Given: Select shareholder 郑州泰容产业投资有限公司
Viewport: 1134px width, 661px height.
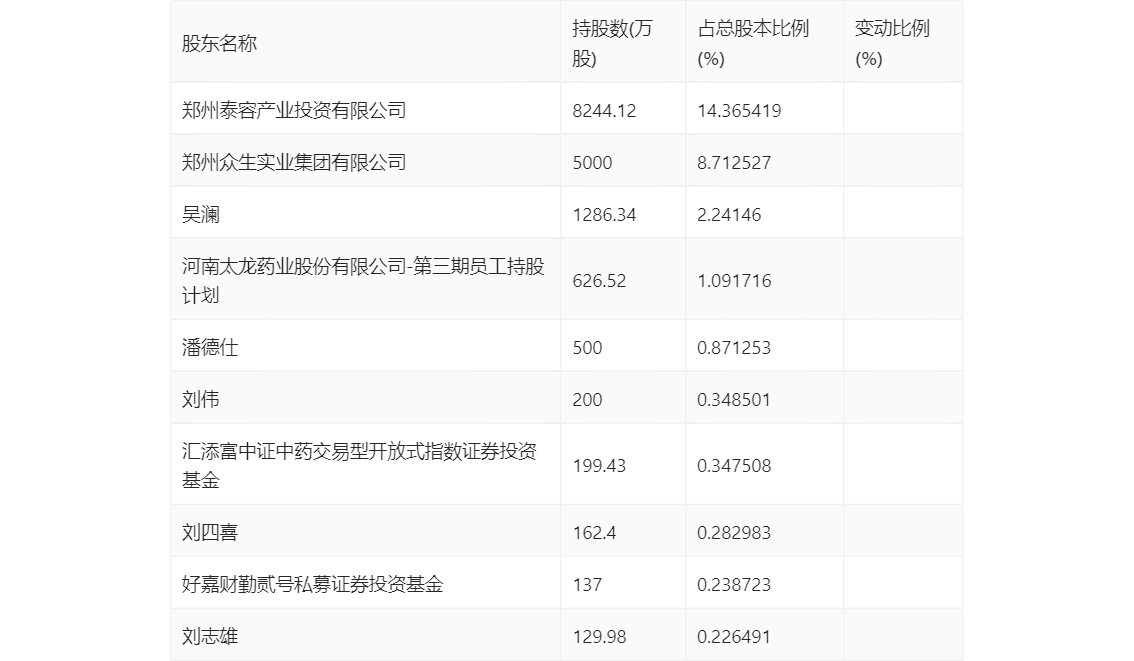Looking at the screenshot, I should (x=294, y=110).
